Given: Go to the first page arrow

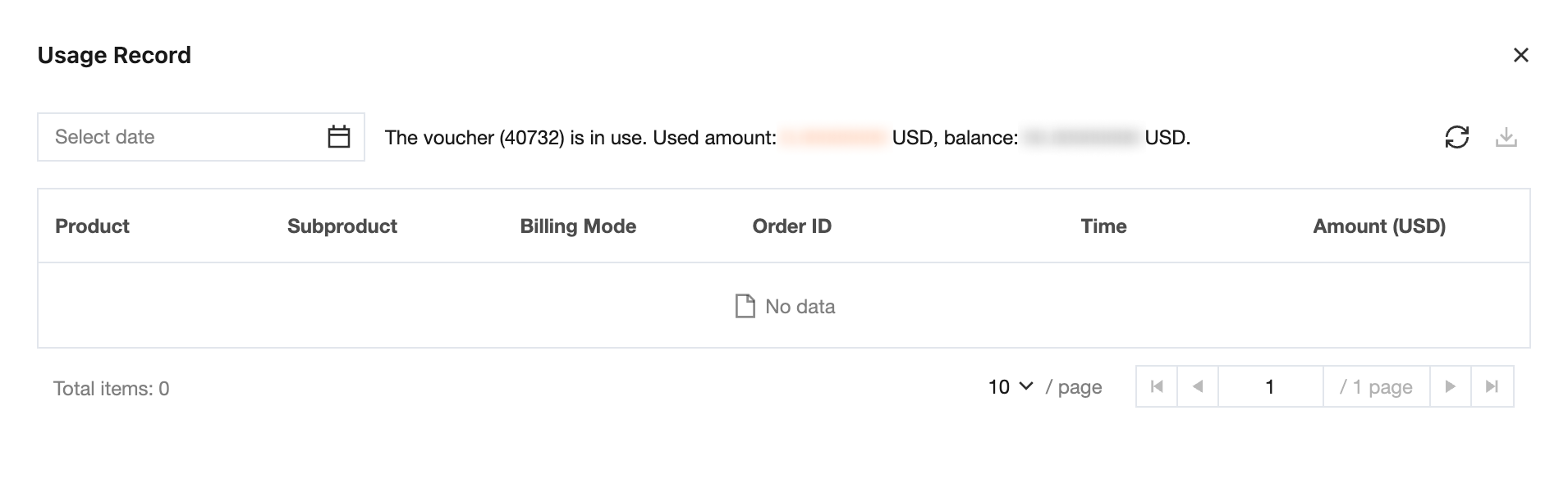Looking at the screenshot, I should (1157, 386).
